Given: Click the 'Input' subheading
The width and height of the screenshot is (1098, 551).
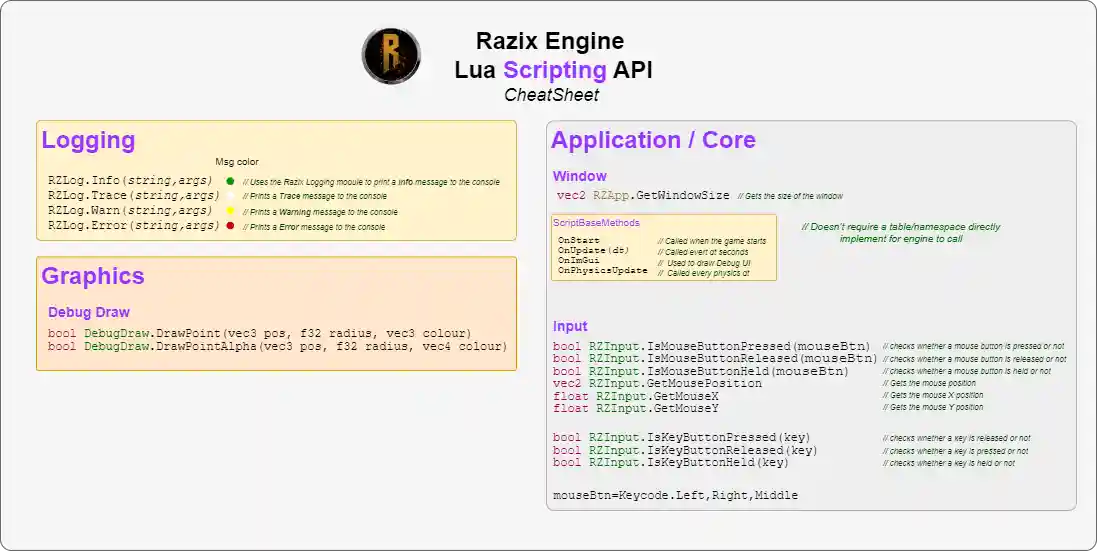Looking at the screenshot, I should pos(570,326).
